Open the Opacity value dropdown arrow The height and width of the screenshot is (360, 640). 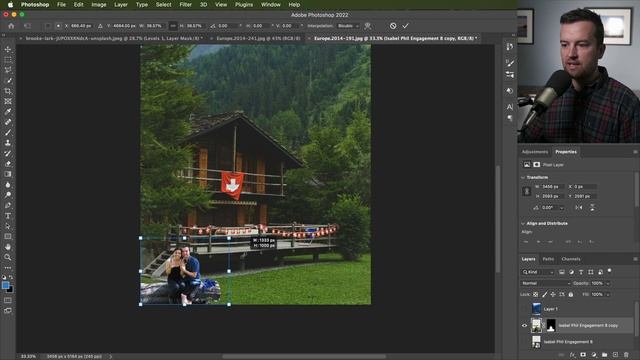click(x=608, y=283)
